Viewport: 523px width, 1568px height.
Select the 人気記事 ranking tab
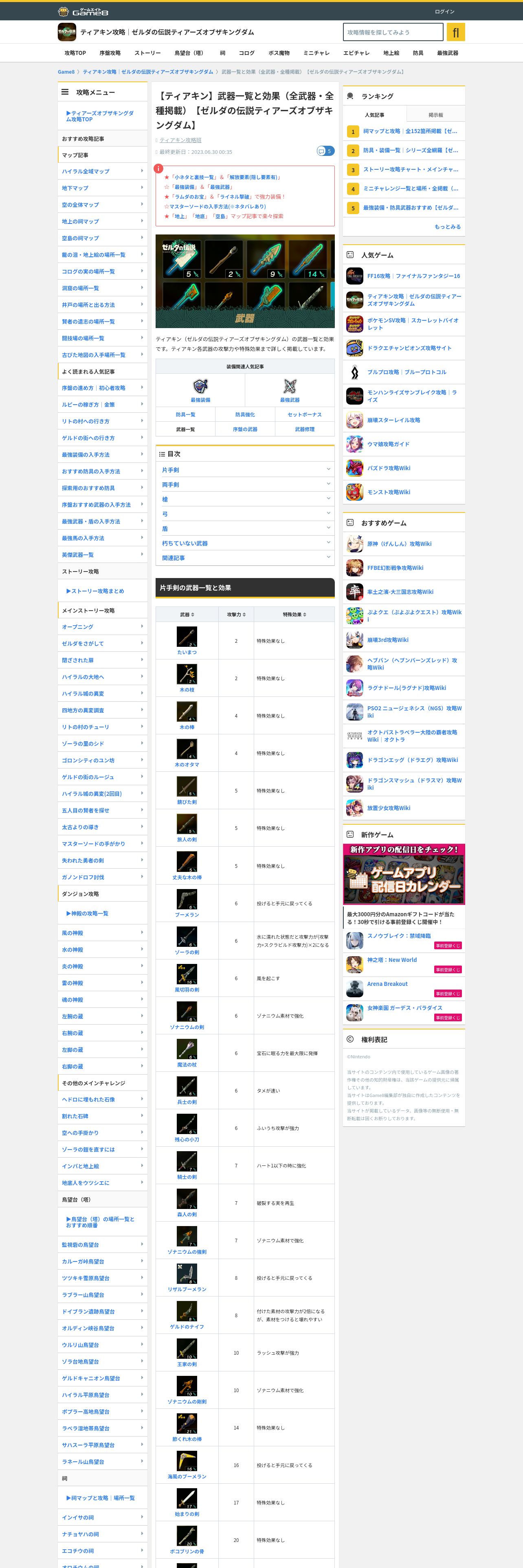point(374,114)
